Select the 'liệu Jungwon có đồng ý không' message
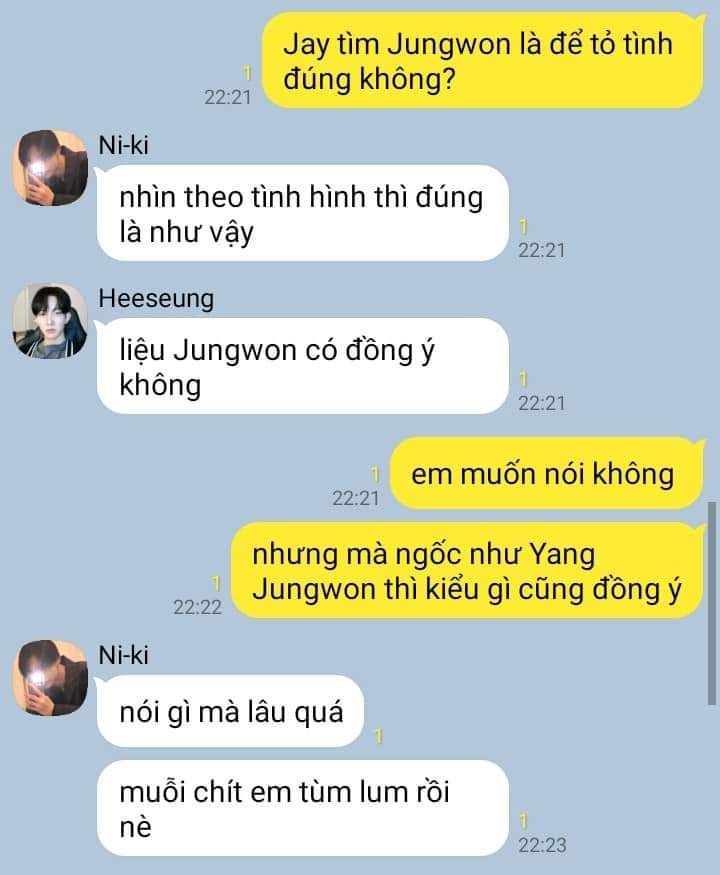Viewport: 720px width, 875px height. [x=303, y=366]
